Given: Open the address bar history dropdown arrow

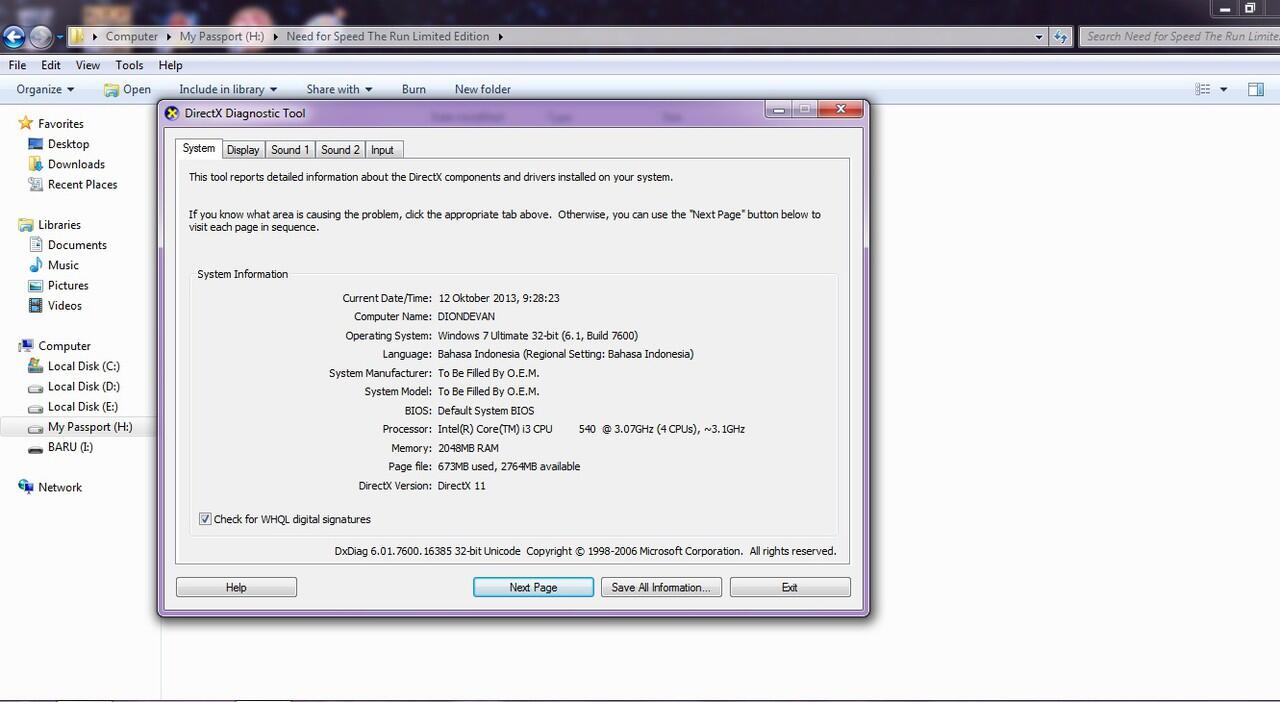Looking at the screenshot, I should pos(1039,37).
